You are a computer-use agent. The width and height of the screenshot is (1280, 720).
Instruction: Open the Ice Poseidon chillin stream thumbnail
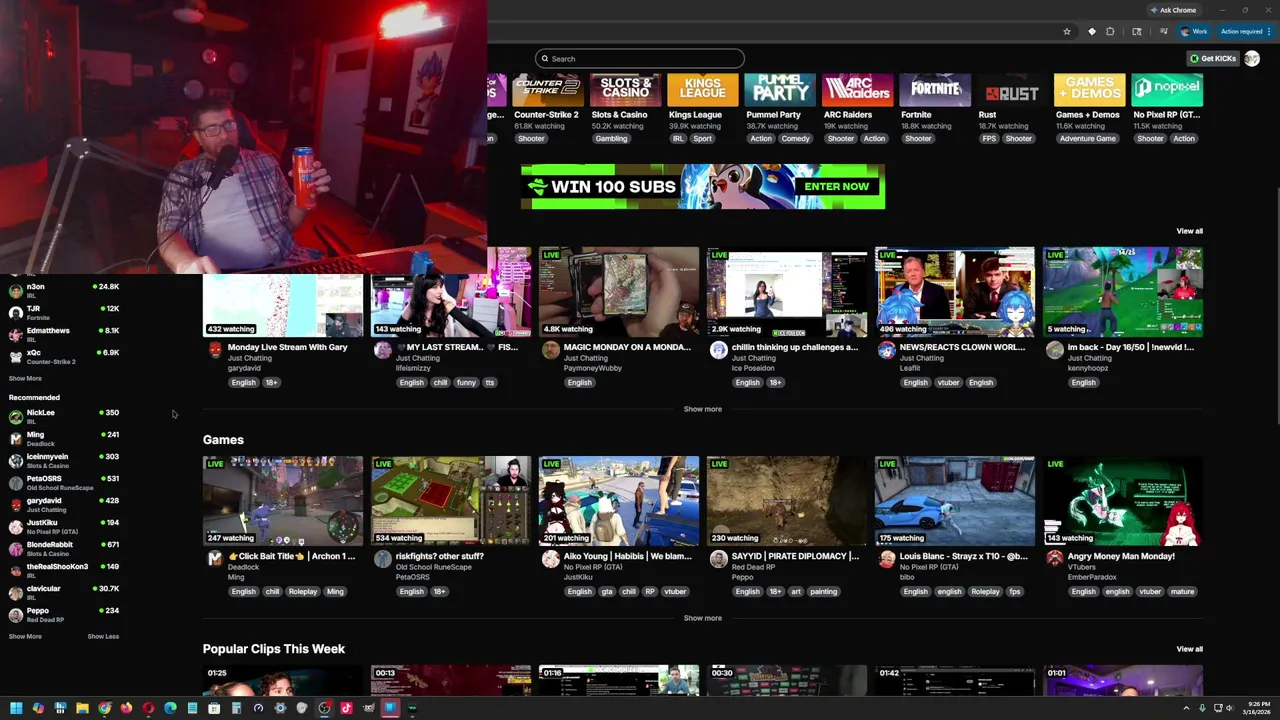pos(787,292)
